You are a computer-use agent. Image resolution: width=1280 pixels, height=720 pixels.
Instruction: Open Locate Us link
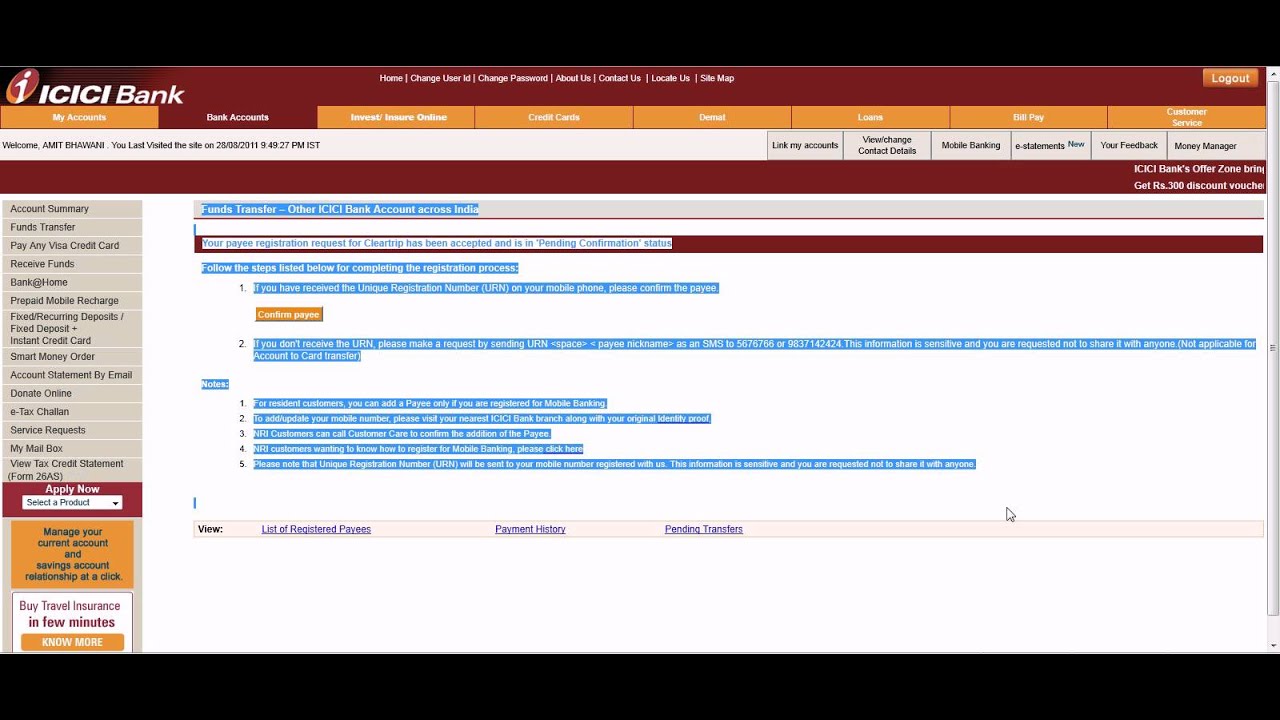670,78
